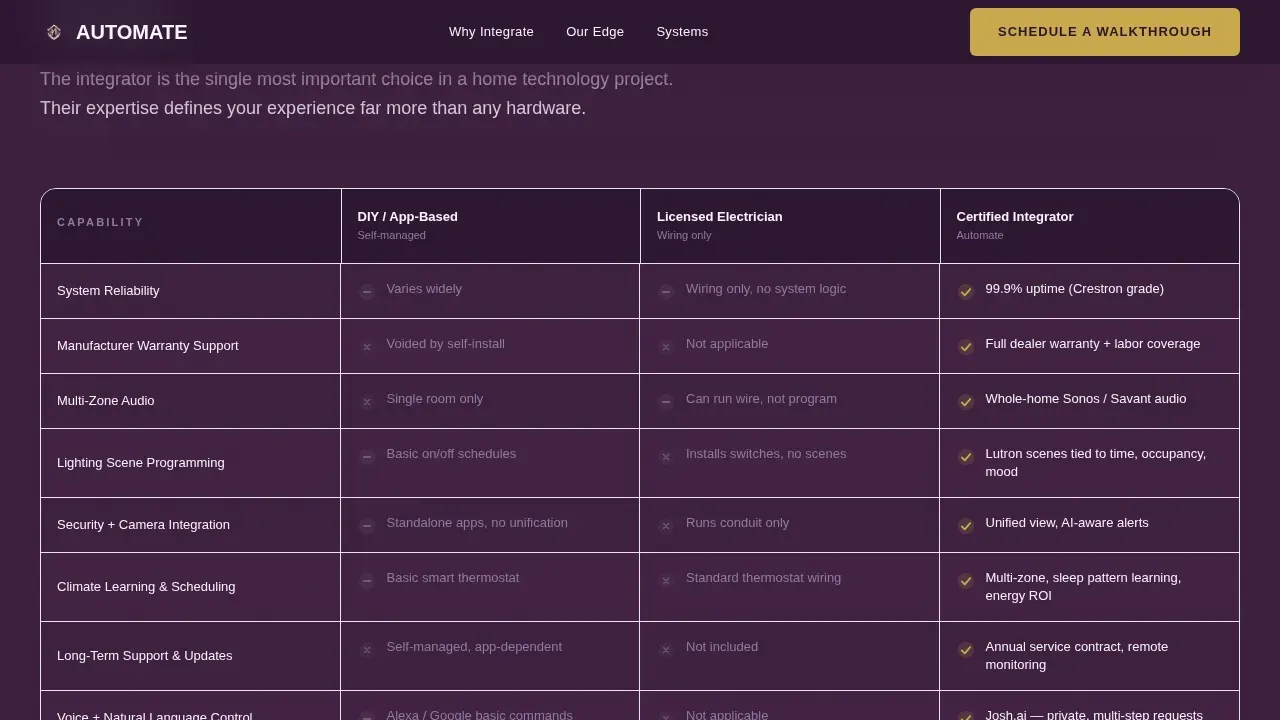Open the Our Edge nav item
This screenshot has width=1280, height=720.
pos(595,32)
